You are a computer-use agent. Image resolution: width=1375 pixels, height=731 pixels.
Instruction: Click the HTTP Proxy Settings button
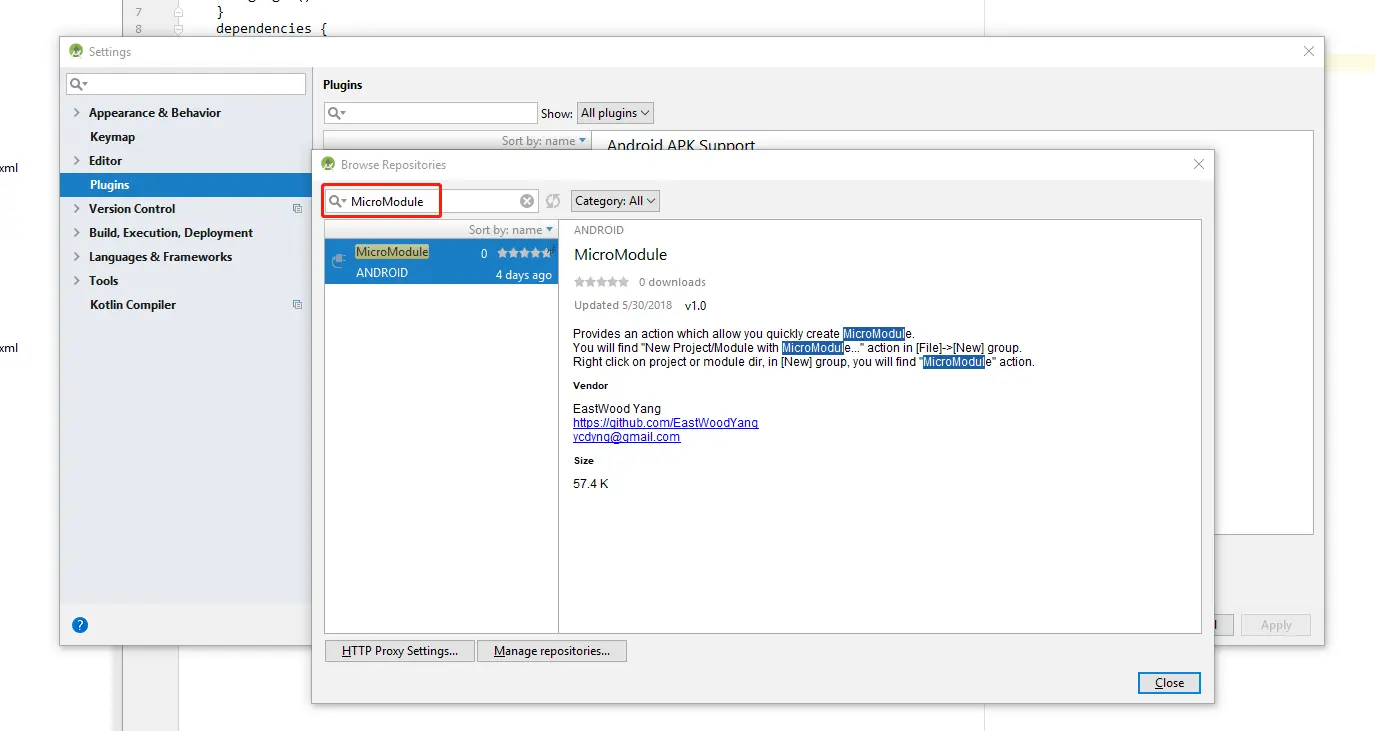point(400,651)
